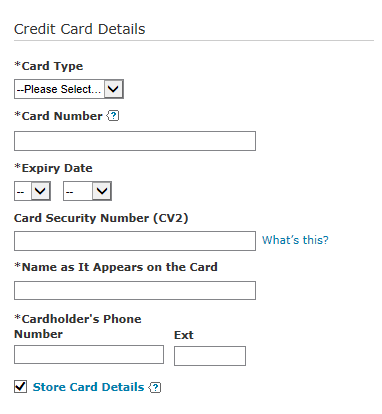This screenshot has height=414, width=382.
Task: Focus the Card Number text field
Action: pyautogui.click(x=135, y=141)
